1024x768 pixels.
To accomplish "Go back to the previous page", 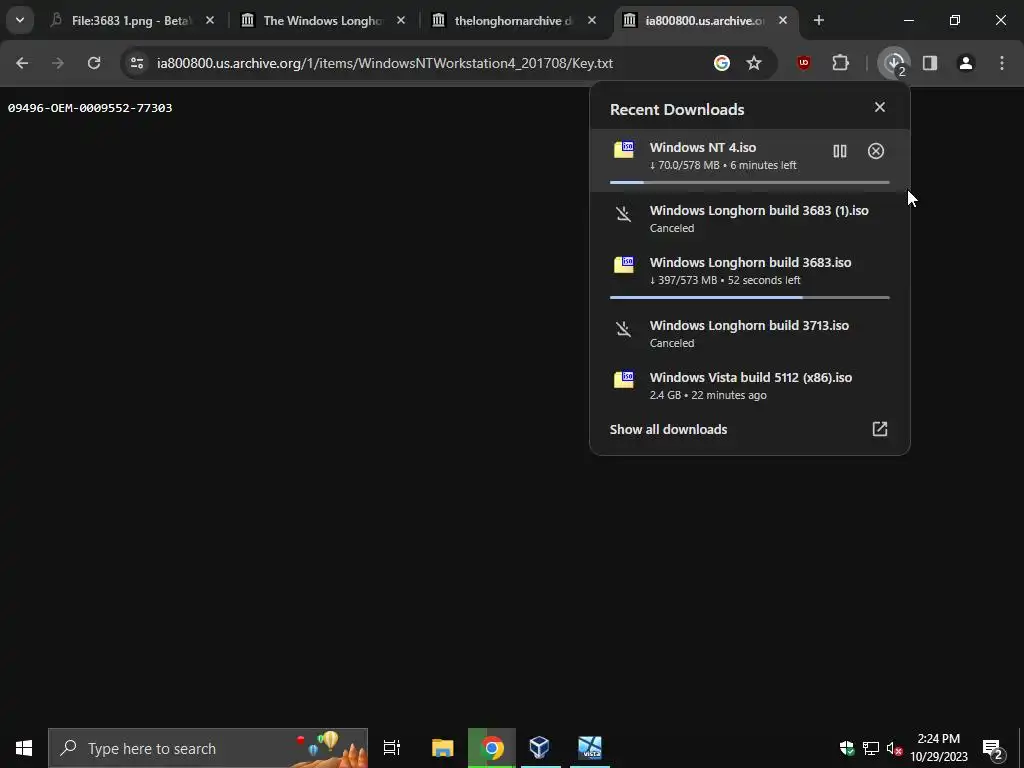I will point(22,63).
